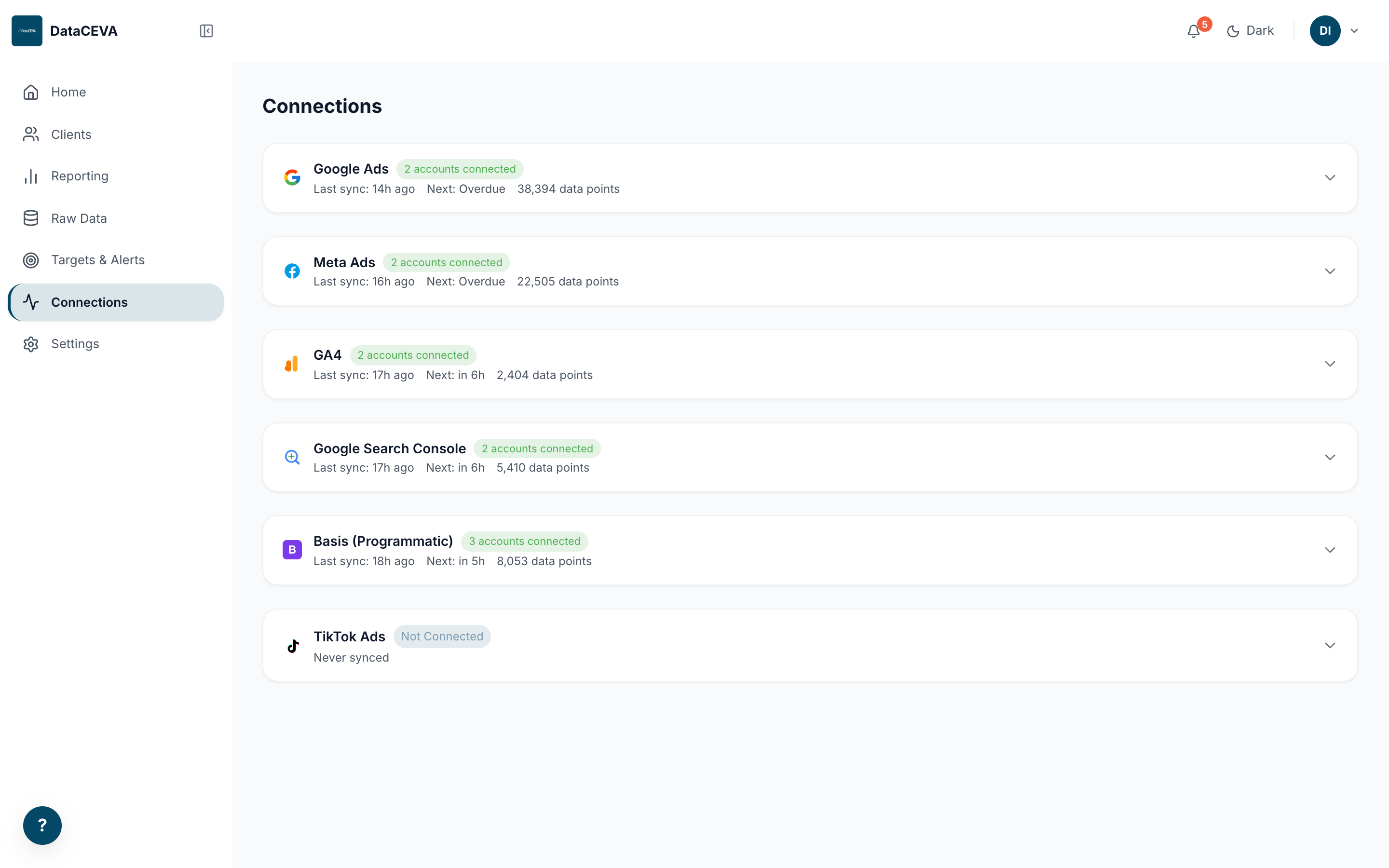Click the 38,394 data points text
The height and width of the screenshot is (868, 1389).
pos(568,189)
